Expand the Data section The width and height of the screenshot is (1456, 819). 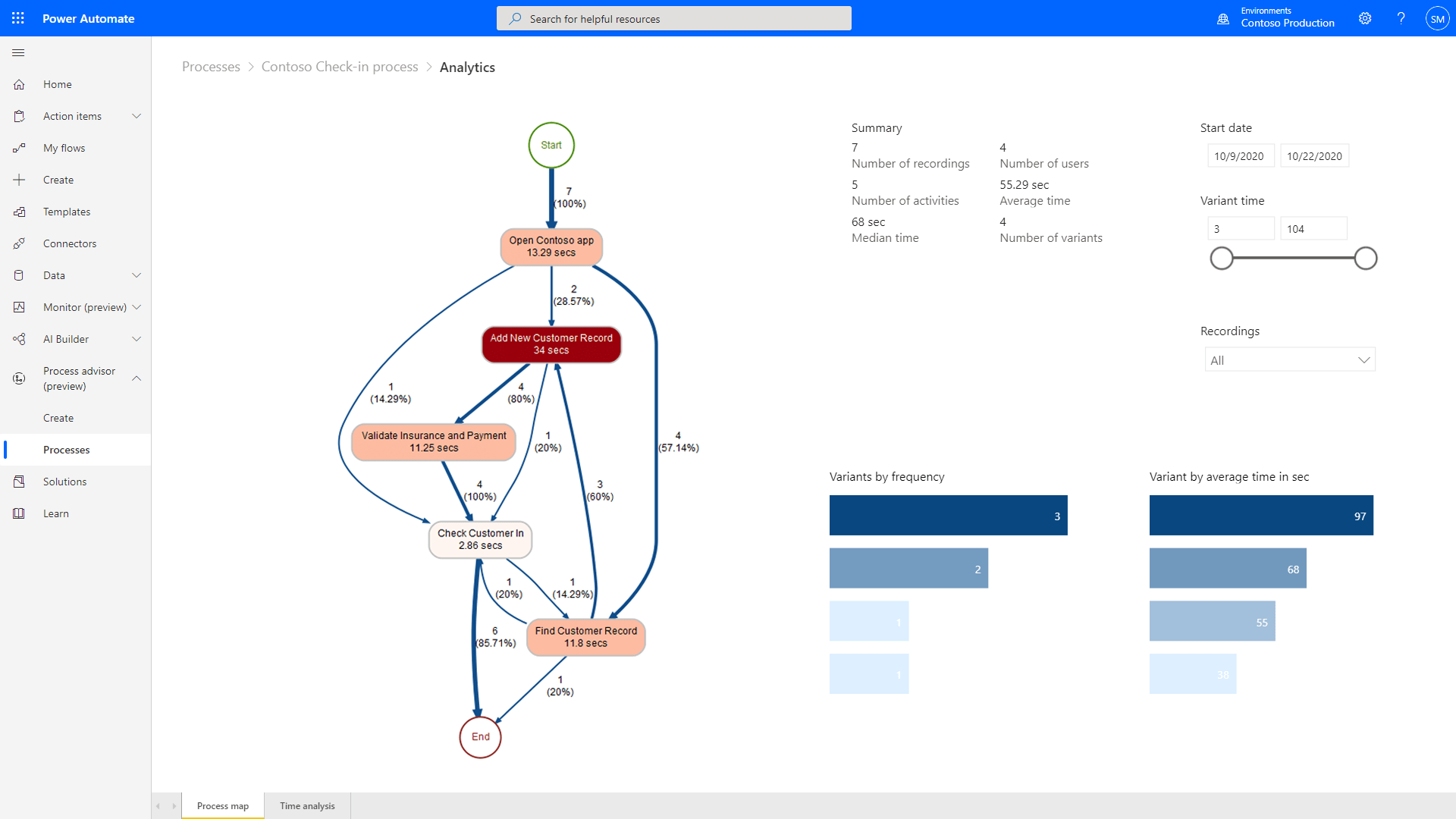136,275
